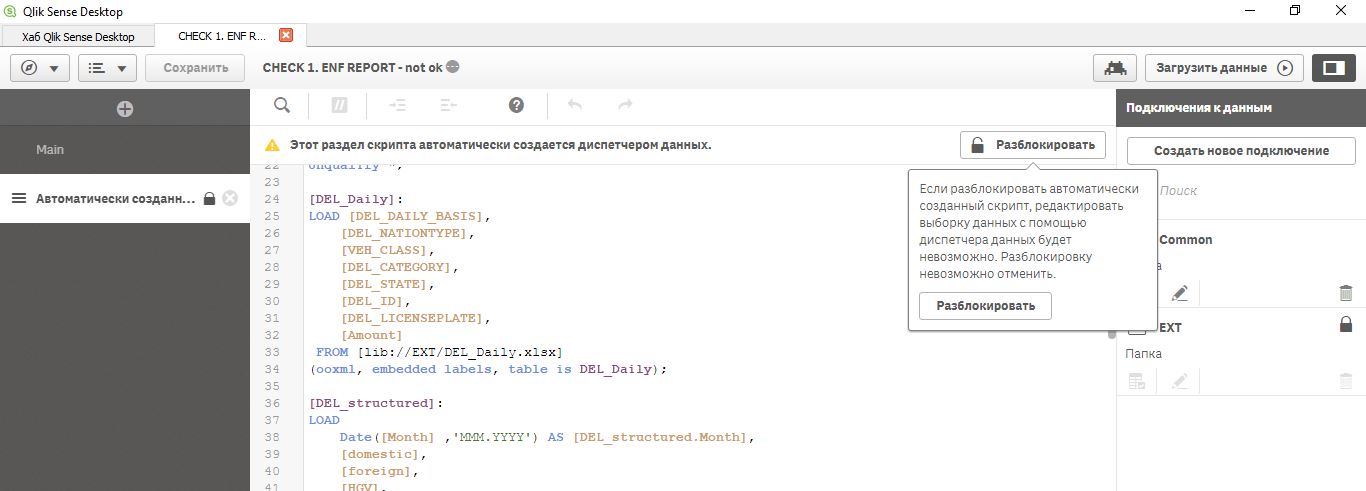The height and width of the screenshot is (491, 1366).
Task: Open search in the script editor toolbar
Action: pos(282,105)
